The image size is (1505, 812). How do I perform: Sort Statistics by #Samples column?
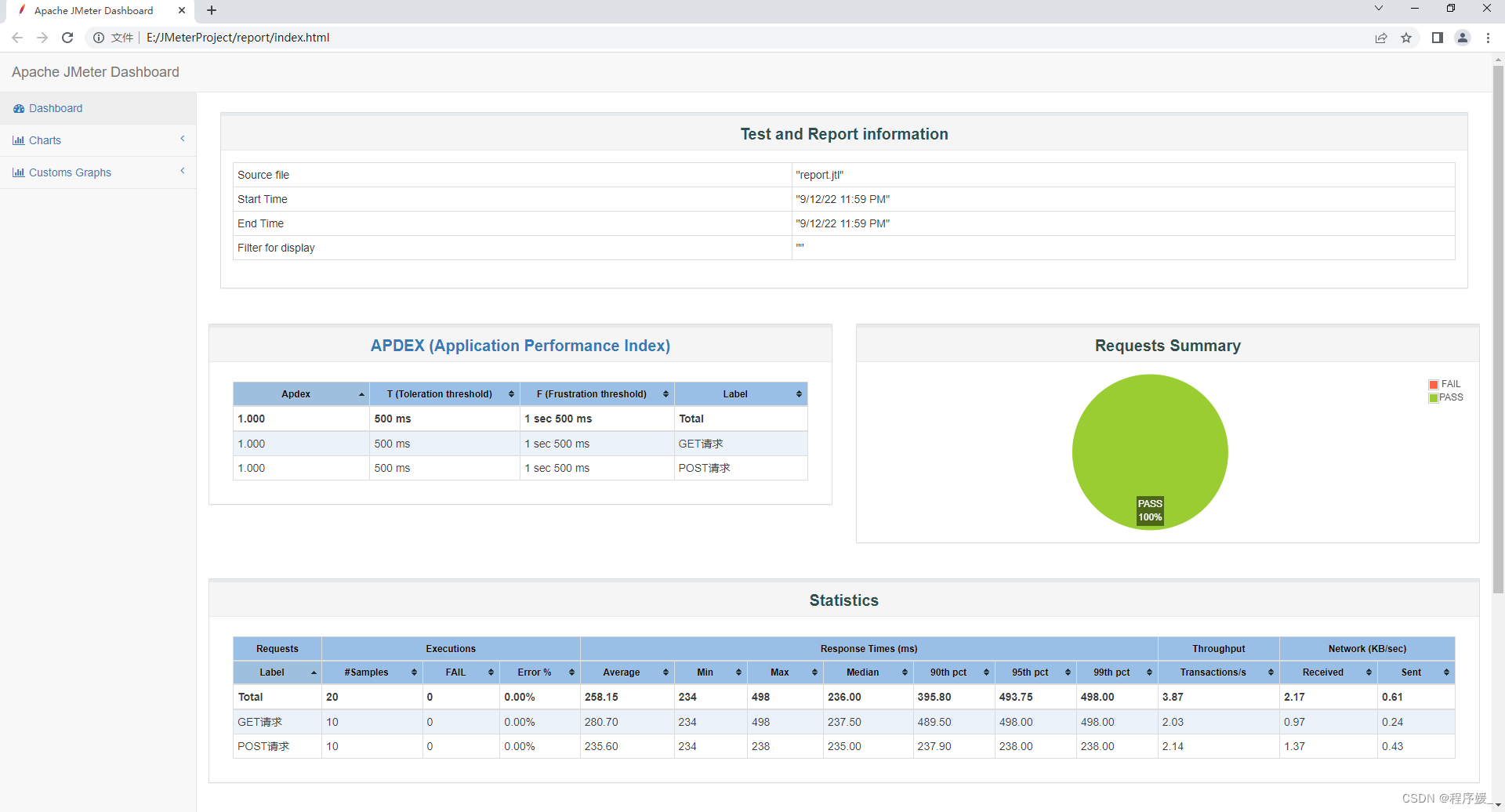(x=372, y=672)
